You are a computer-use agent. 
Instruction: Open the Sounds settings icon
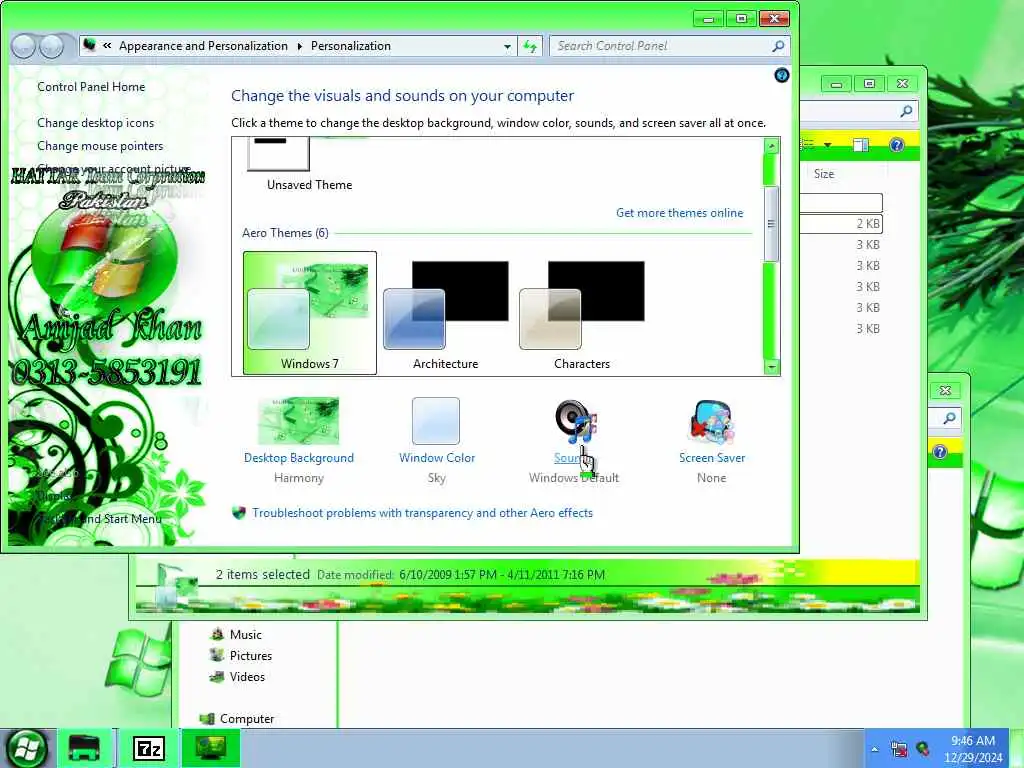(x=575, y=421)
